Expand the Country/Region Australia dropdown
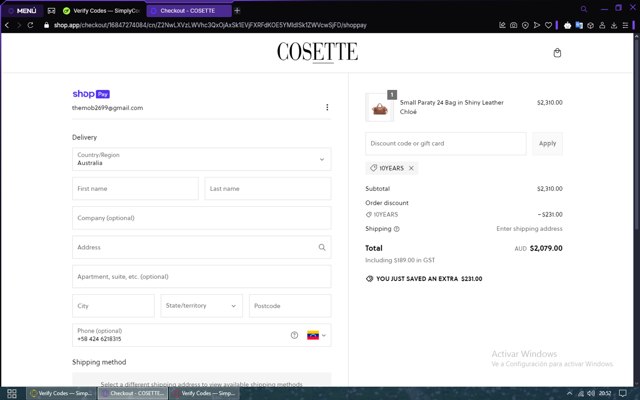The width and height of the screenshot is (640, 400). pyautogui.click(x=202, y=159)
